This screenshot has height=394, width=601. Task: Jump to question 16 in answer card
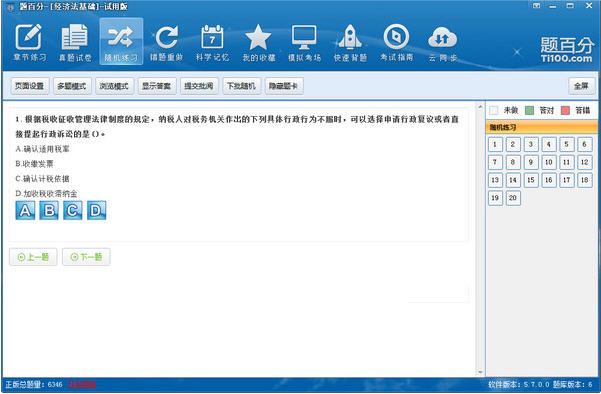coord(549,180)
